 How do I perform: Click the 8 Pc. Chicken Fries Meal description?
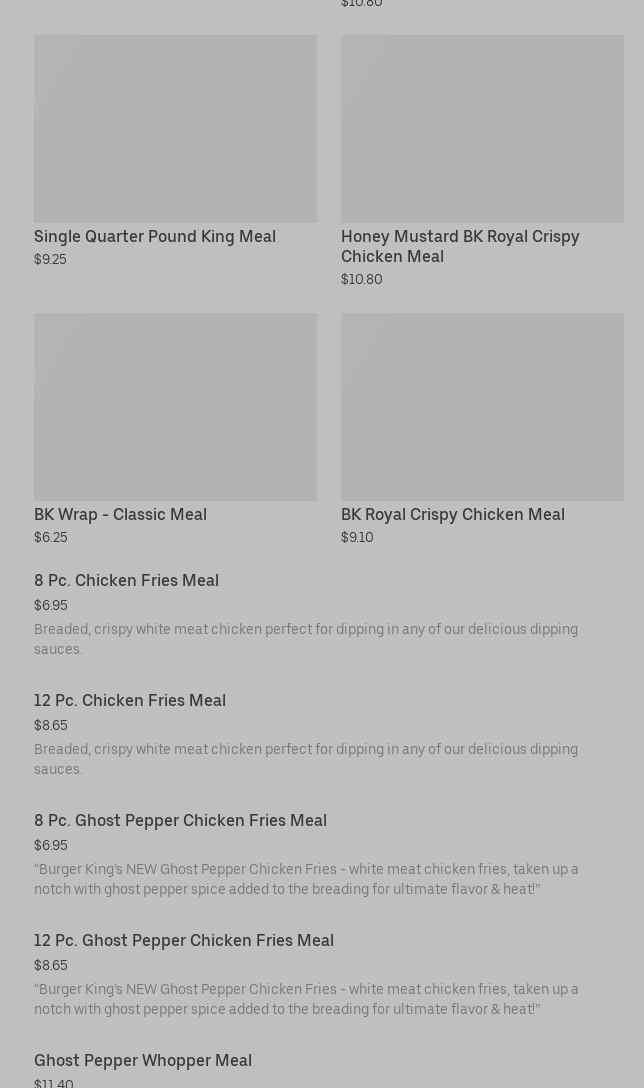click(306, 639)
